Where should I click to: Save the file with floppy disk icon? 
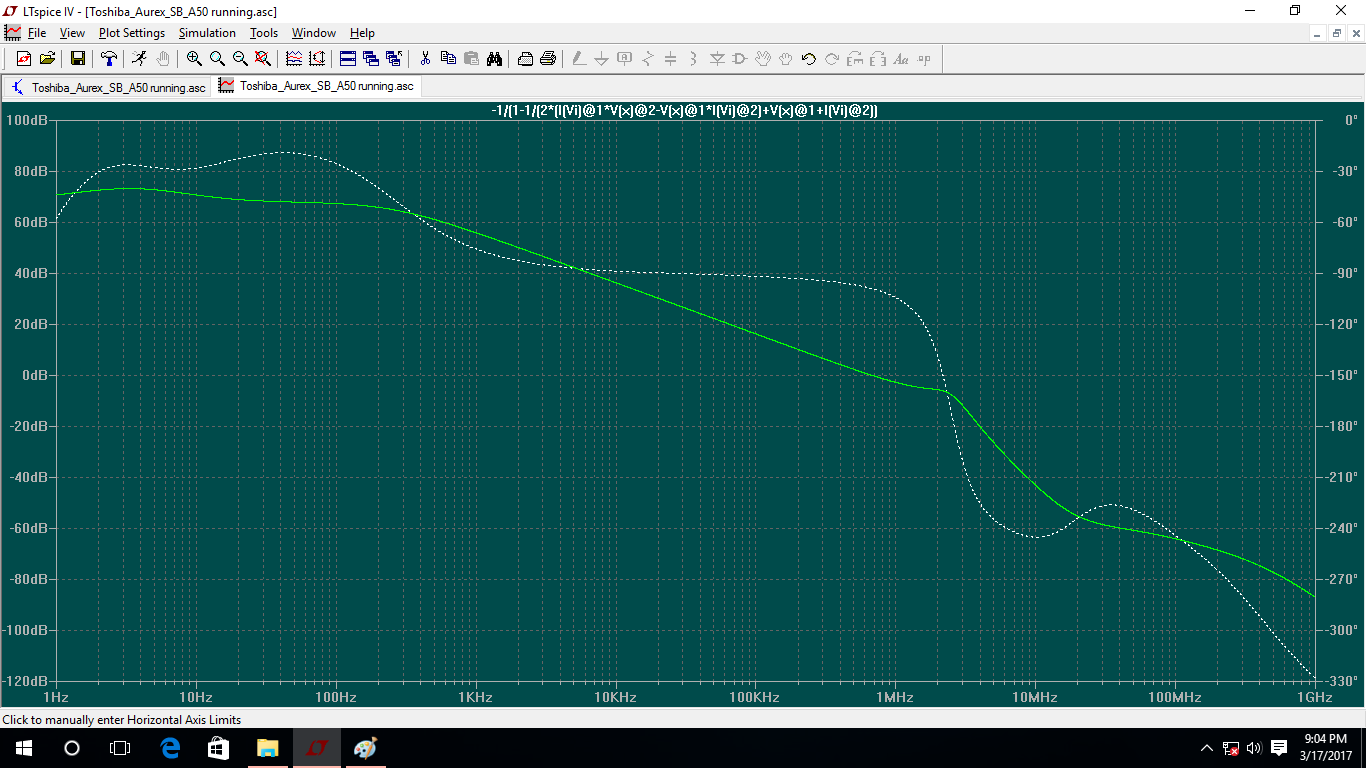pyautogui.click(x=78, y=59)
